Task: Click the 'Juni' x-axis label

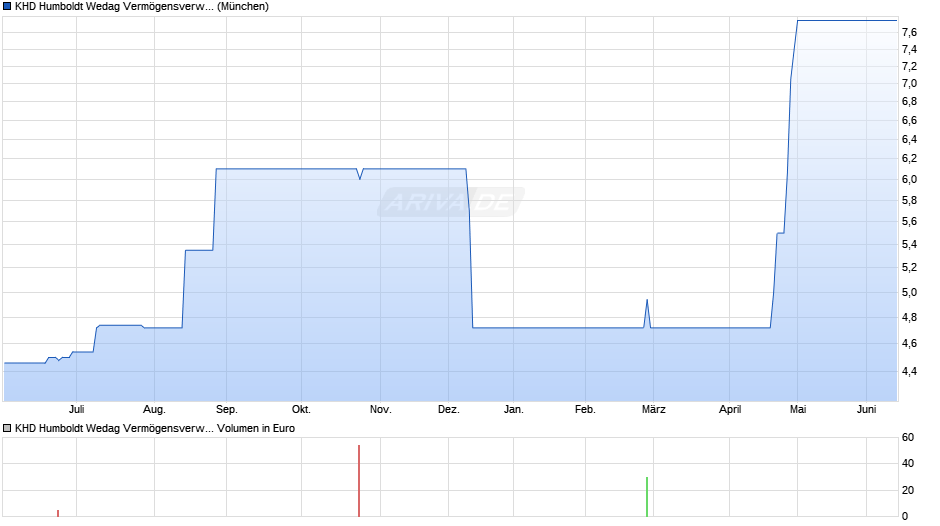Action: coord(866,409)
